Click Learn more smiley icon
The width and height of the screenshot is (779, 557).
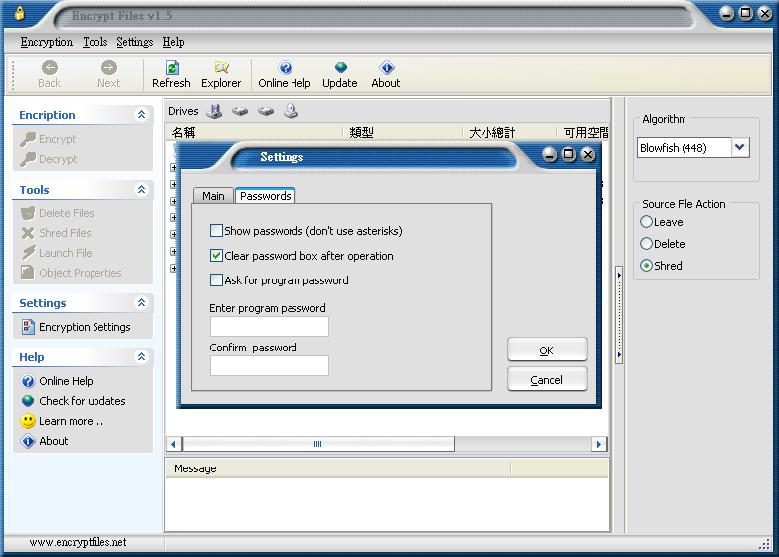coord(28,421)
